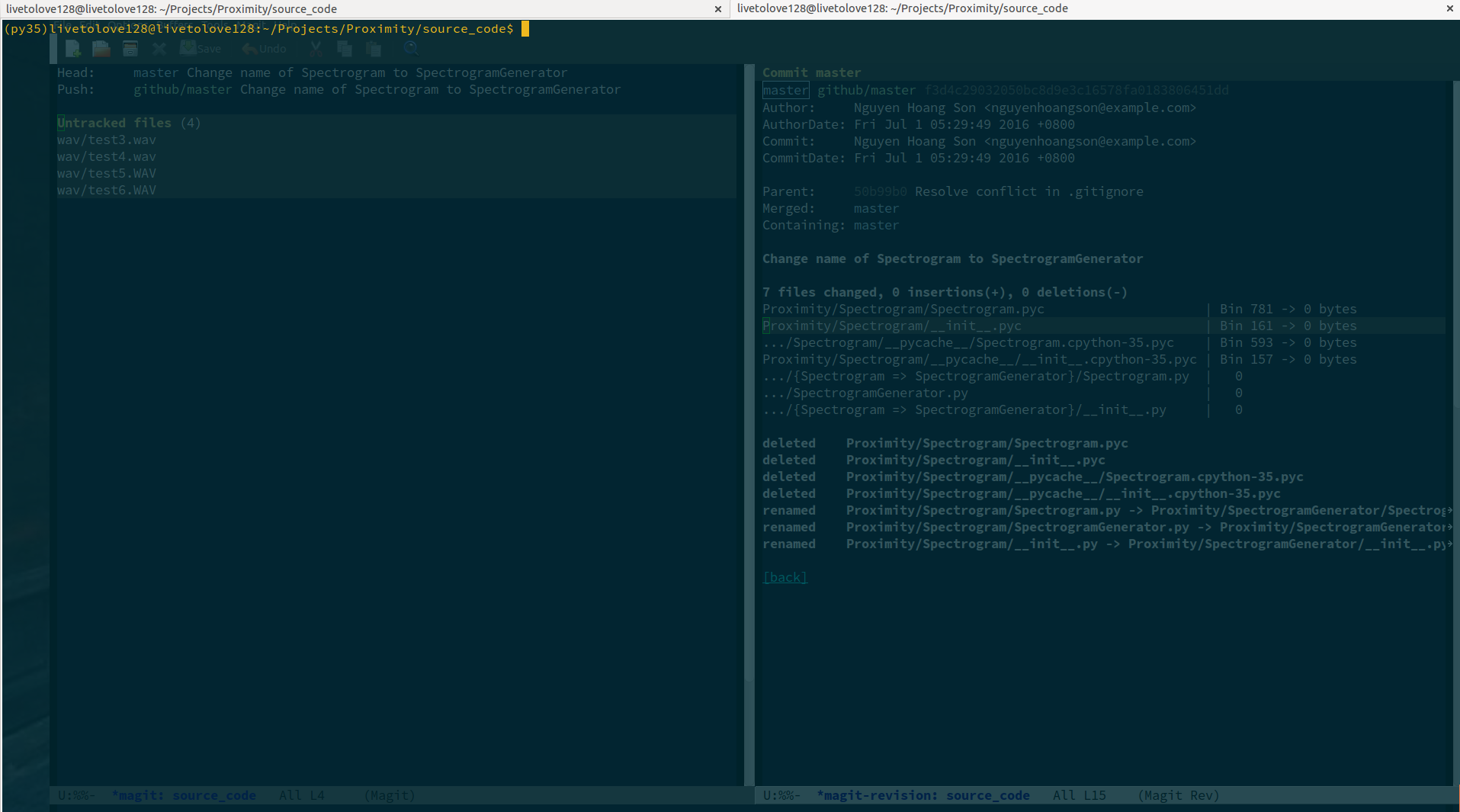Click the *magit: source_code mode-line buffer name
The image size is (1460, 812).
(x=184, y=795)
